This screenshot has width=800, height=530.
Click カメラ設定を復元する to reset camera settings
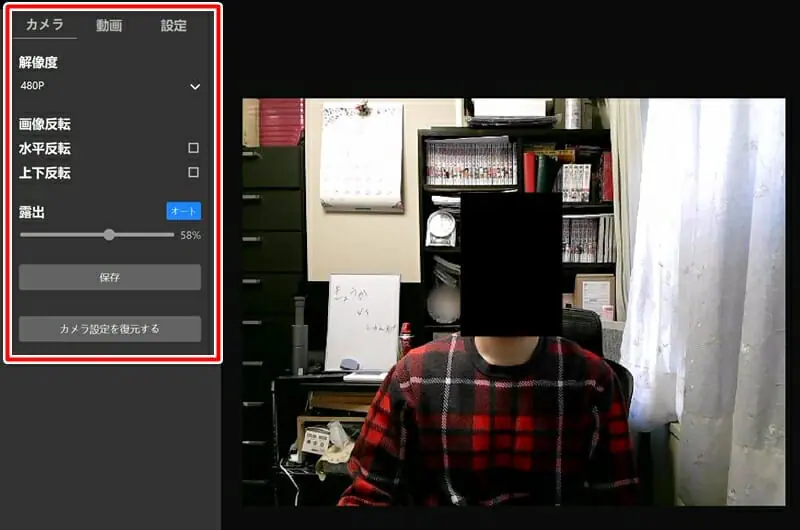coord(110,329)
